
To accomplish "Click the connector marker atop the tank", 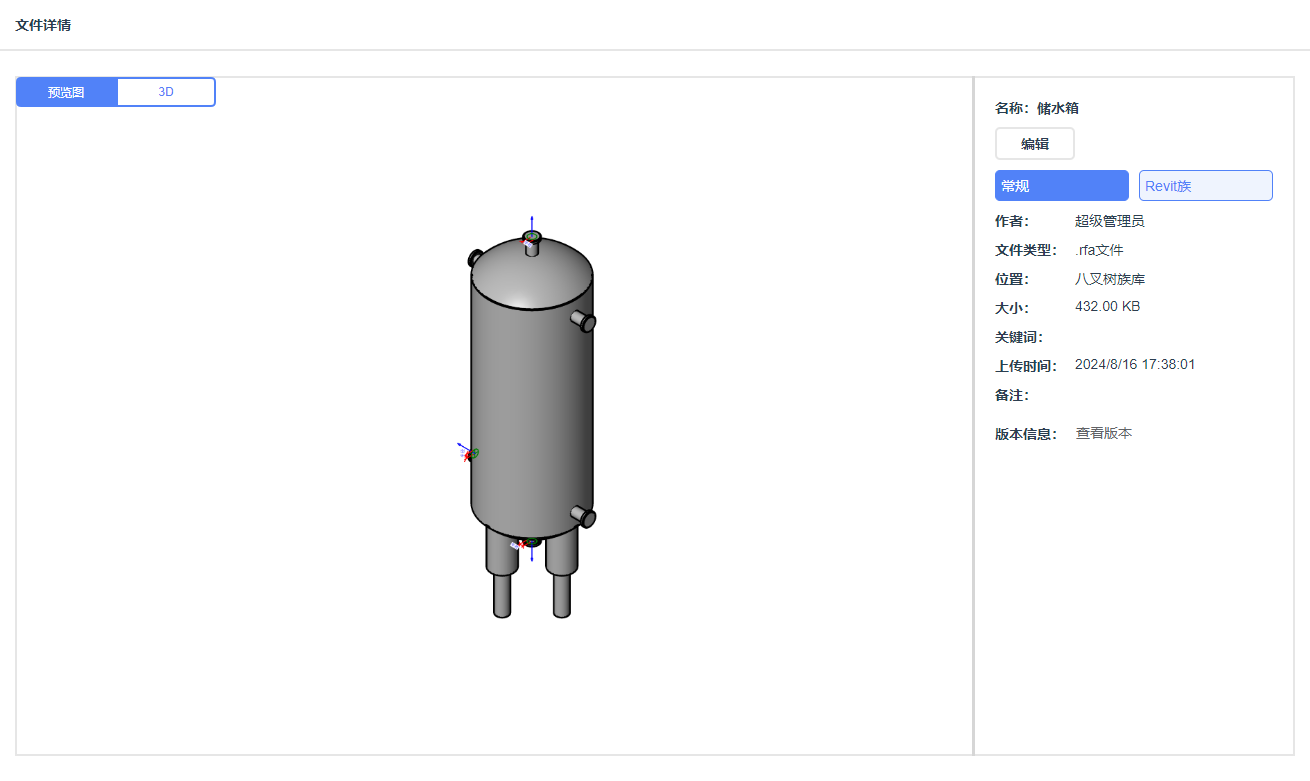I will coord(531,238).
